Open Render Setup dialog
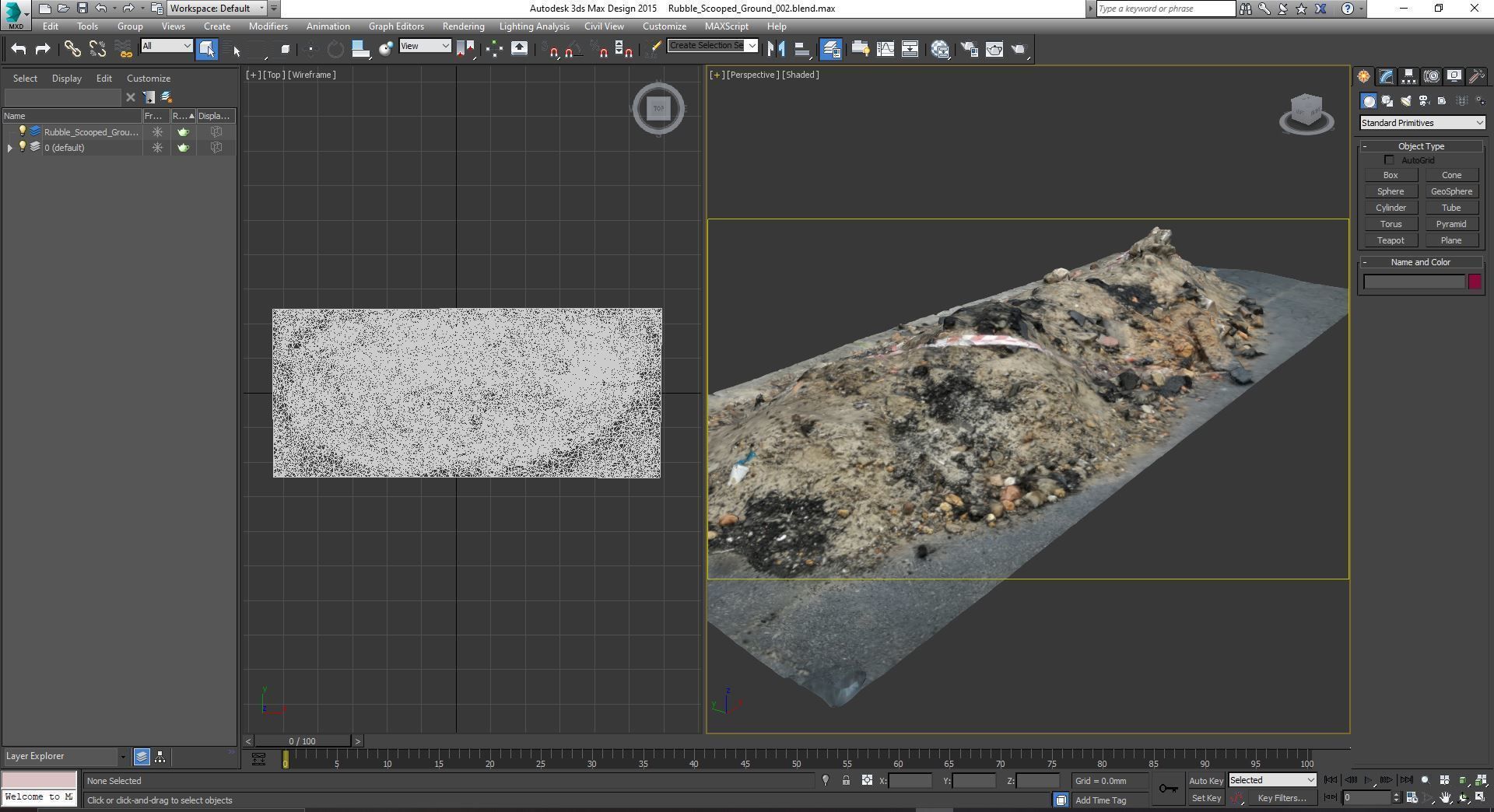The width and height of the screenshot is (1494, 812). 969,49
